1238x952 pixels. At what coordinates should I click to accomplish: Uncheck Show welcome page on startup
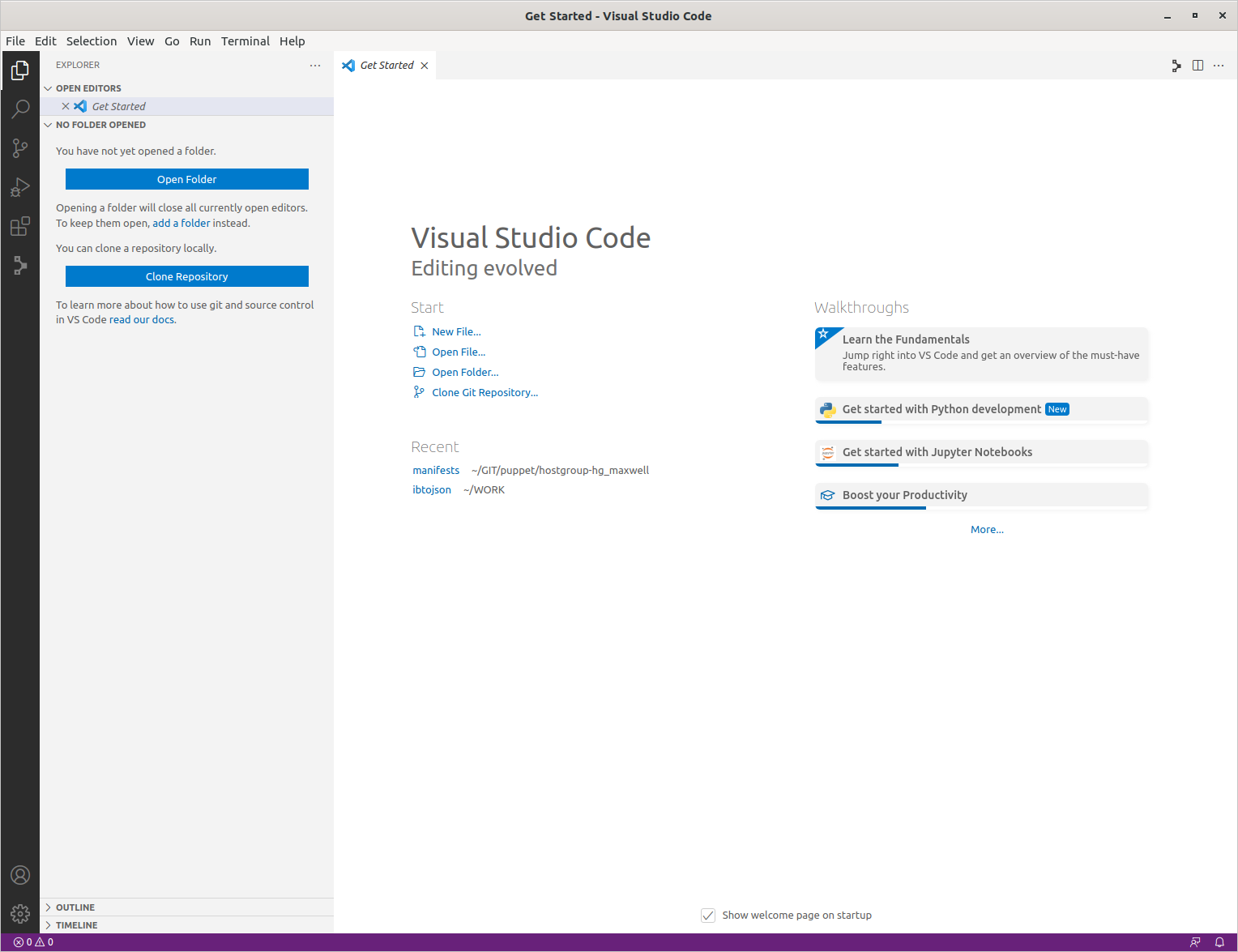click(708, 916)
